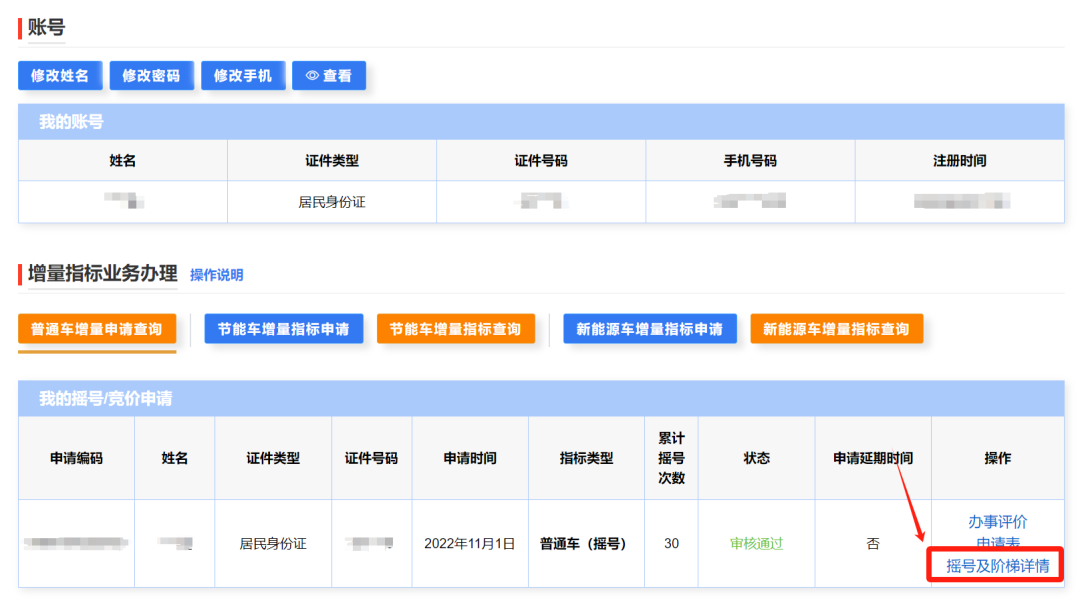This screenshot has width=1080, height=601.
Task: Select the 节能车增量指标查询 tab
Action: click(456, 329)
